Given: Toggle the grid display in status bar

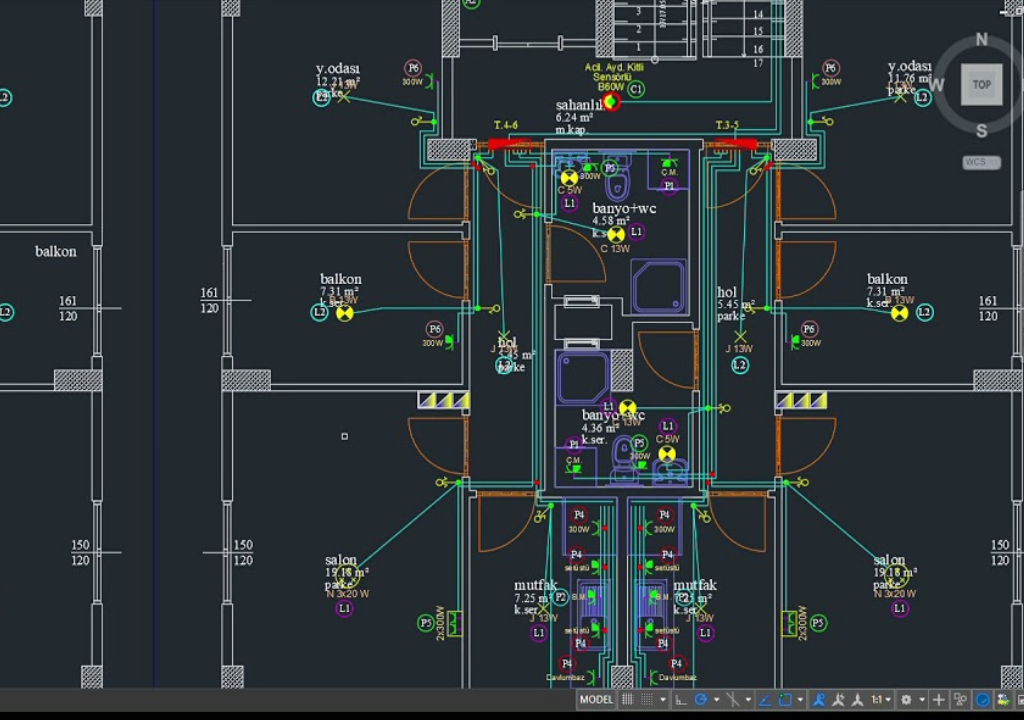Looking at the screenshot, I should 627,700.
